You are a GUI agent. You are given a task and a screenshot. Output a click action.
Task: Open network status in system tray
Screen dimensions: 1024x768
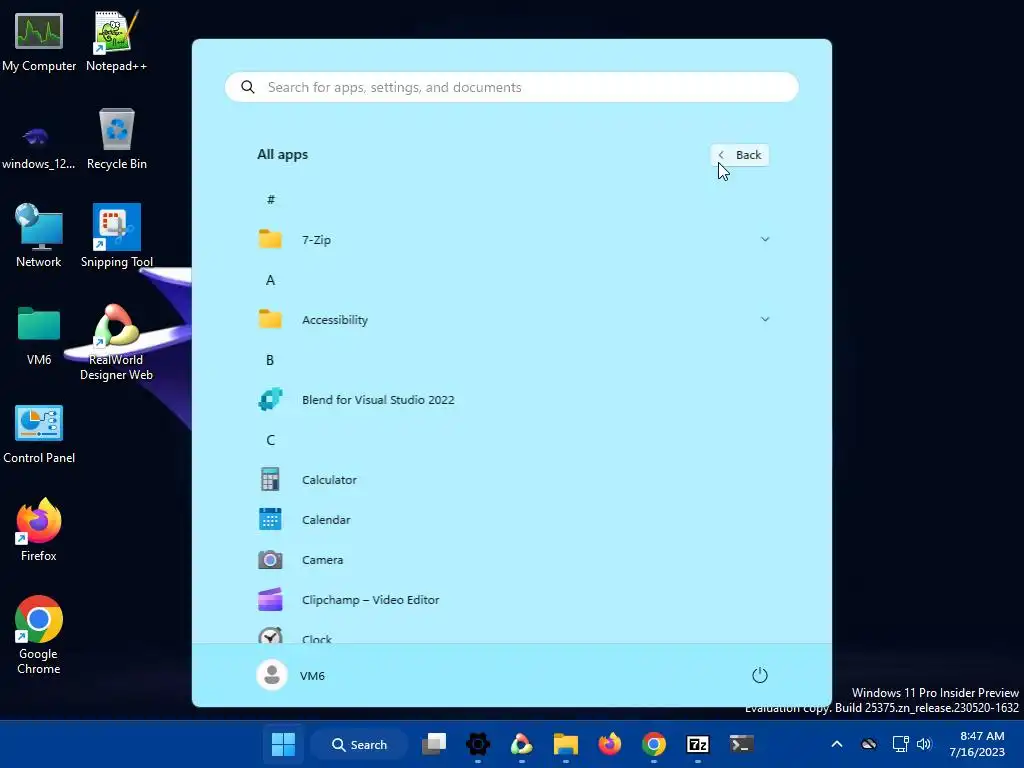(901, 744)
